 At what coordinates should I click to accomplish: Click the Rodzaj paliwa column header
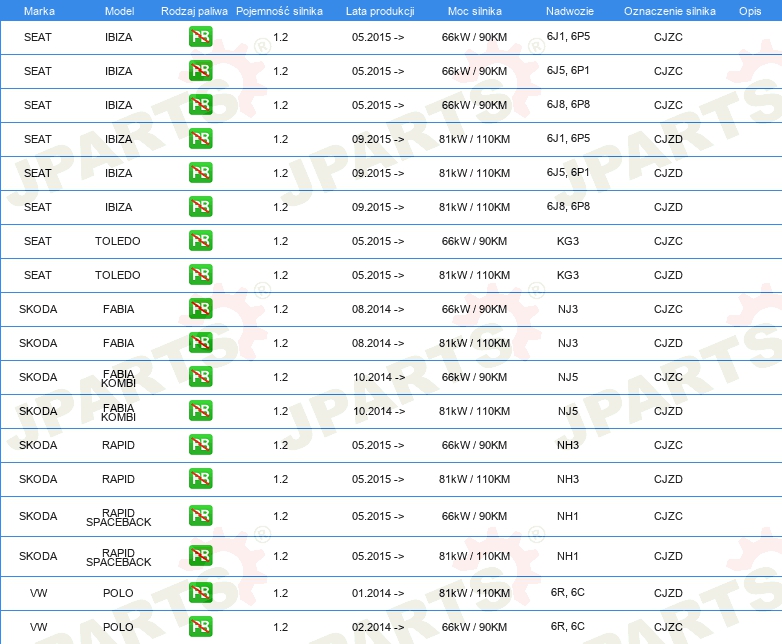194,11
